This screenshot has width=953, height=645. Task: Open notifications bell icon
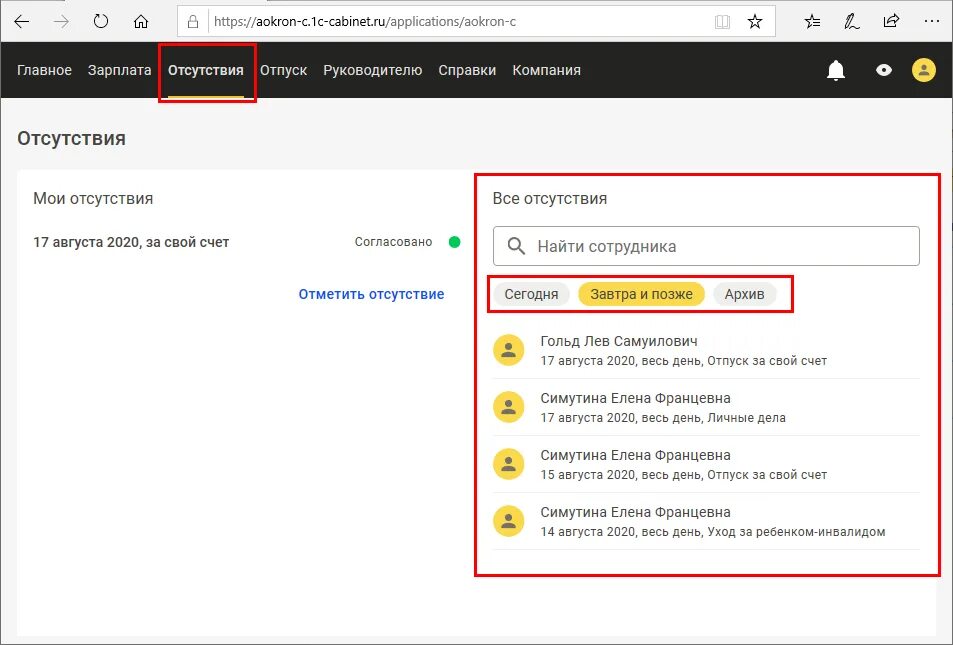pyautogui.click(x=836, y=71)
